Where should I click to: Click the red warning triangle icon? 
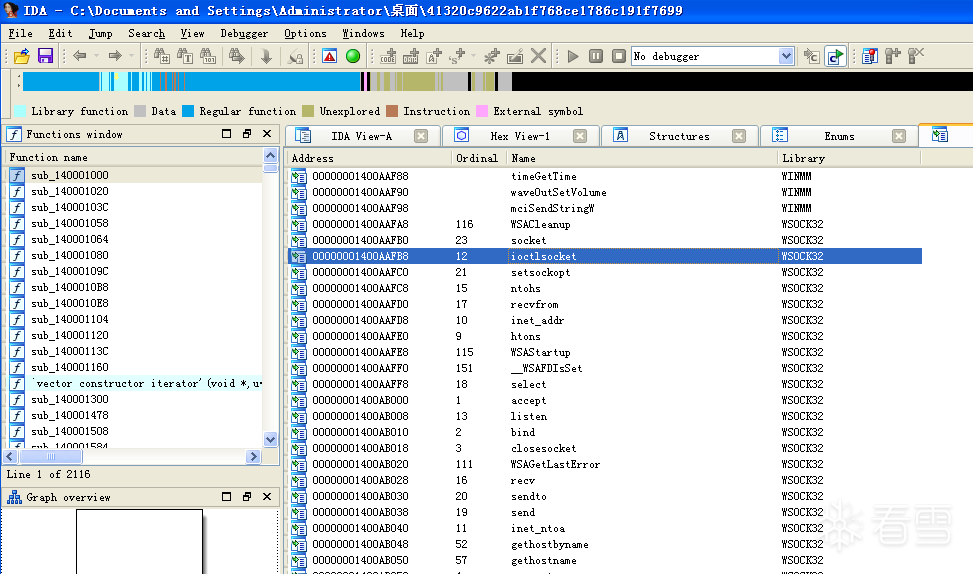(x=330, y=56)
